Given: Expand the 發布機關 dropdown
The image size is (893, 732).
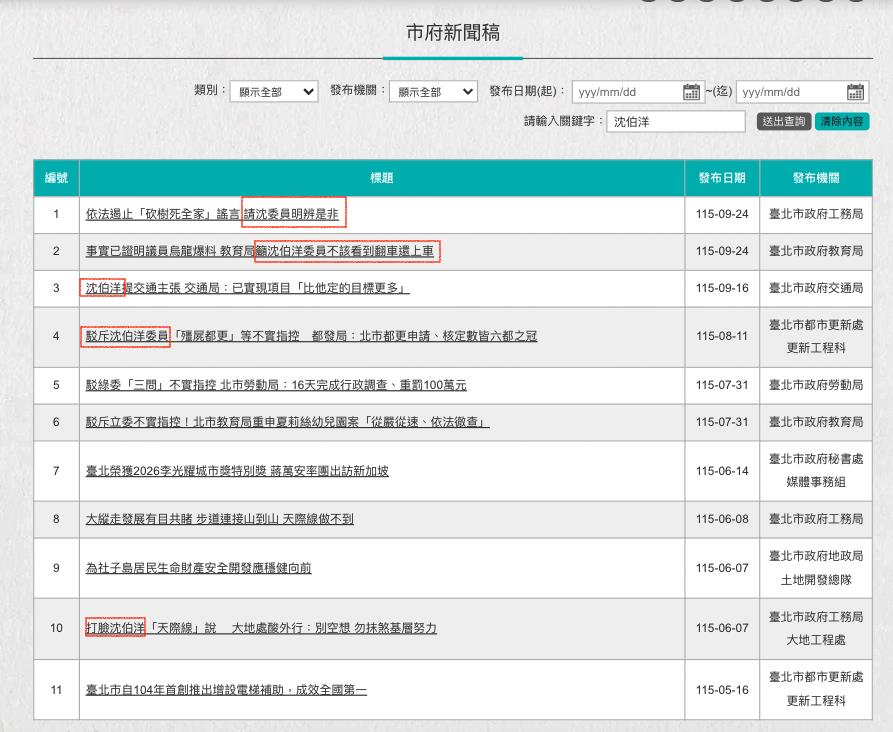Looking at the screenshot, I should click(x=433, y=92).
